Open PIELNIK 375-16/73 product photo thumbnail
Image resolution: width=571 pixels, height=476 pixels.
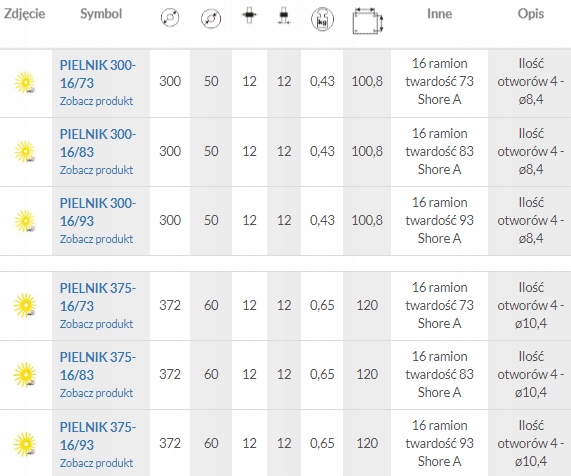click(x=25, y=305)
